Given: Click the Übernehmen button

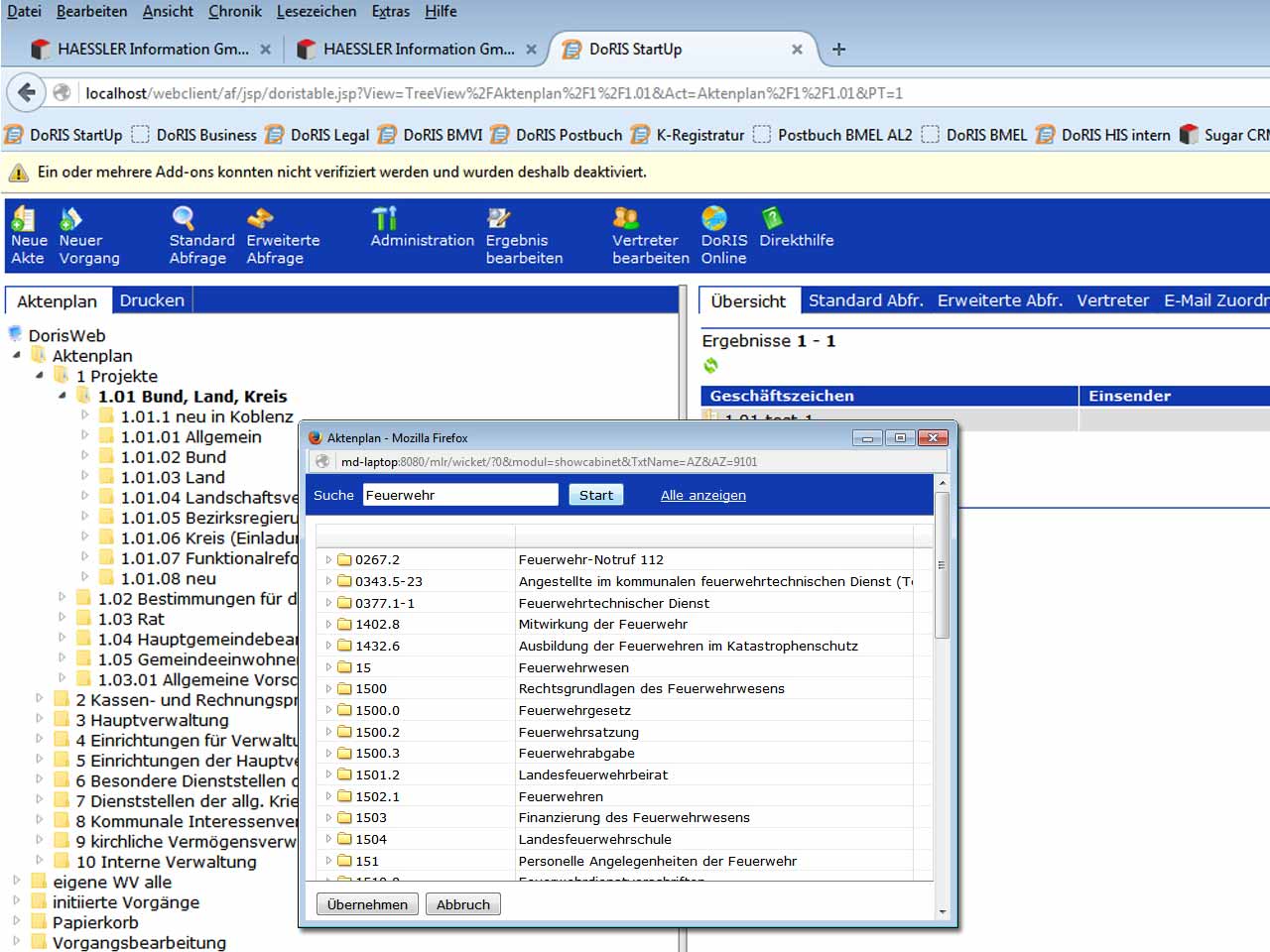Looking at the screenshot, I should (x=367, y=904).
